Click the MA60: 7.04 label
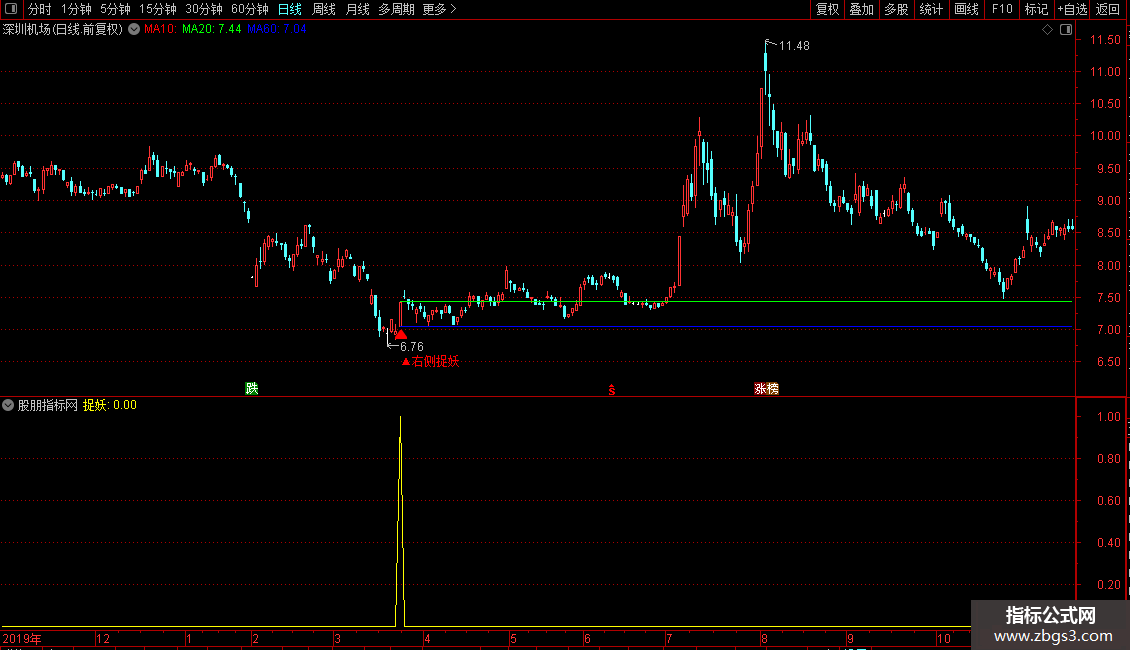This screenshot has width=1130, height=650. click(276, 29)
